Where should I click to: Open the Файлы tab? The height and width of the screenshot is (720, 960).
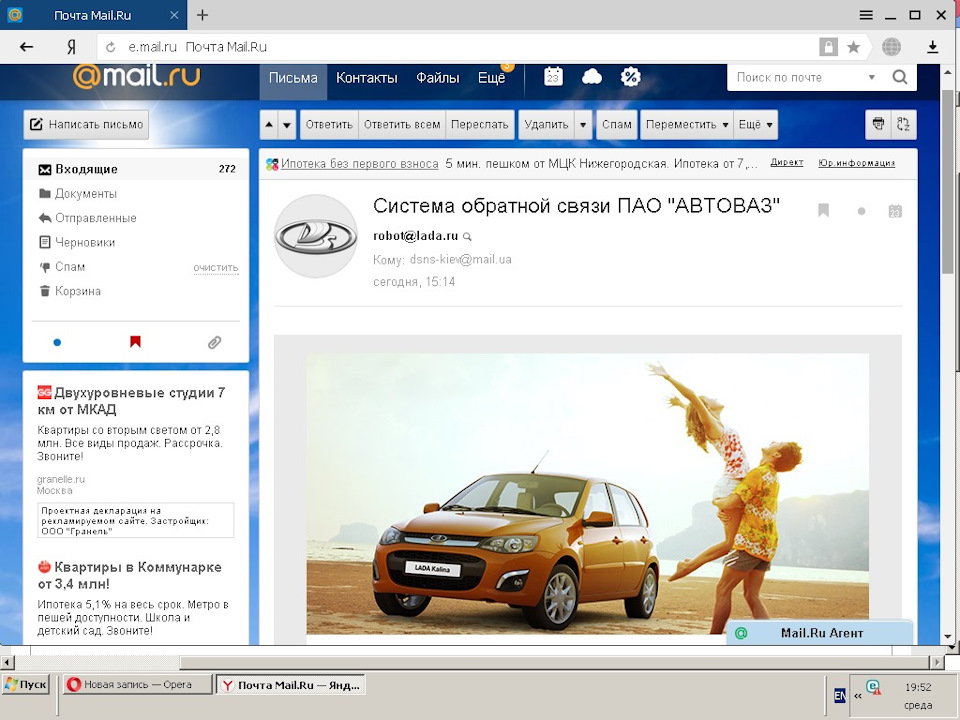(437, 78)
